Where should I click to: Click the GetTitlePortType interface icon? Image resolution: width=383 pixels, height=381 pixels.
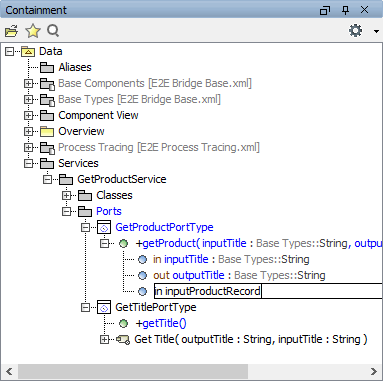(x=104, y=307)
